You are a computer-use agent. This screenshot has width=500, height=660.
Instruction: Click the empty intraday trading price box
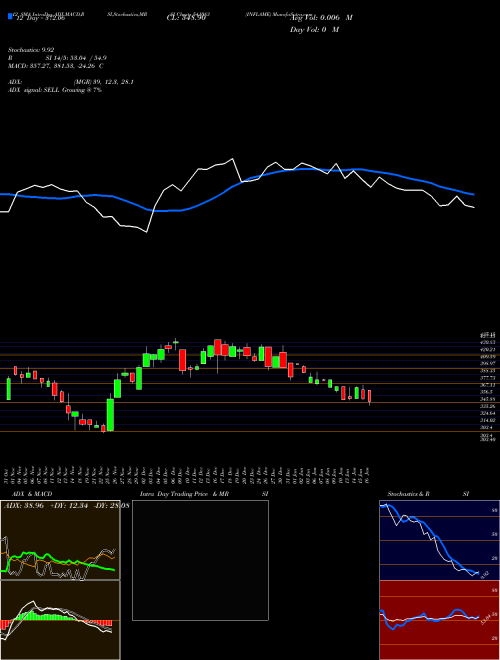(x=200, y=560)
